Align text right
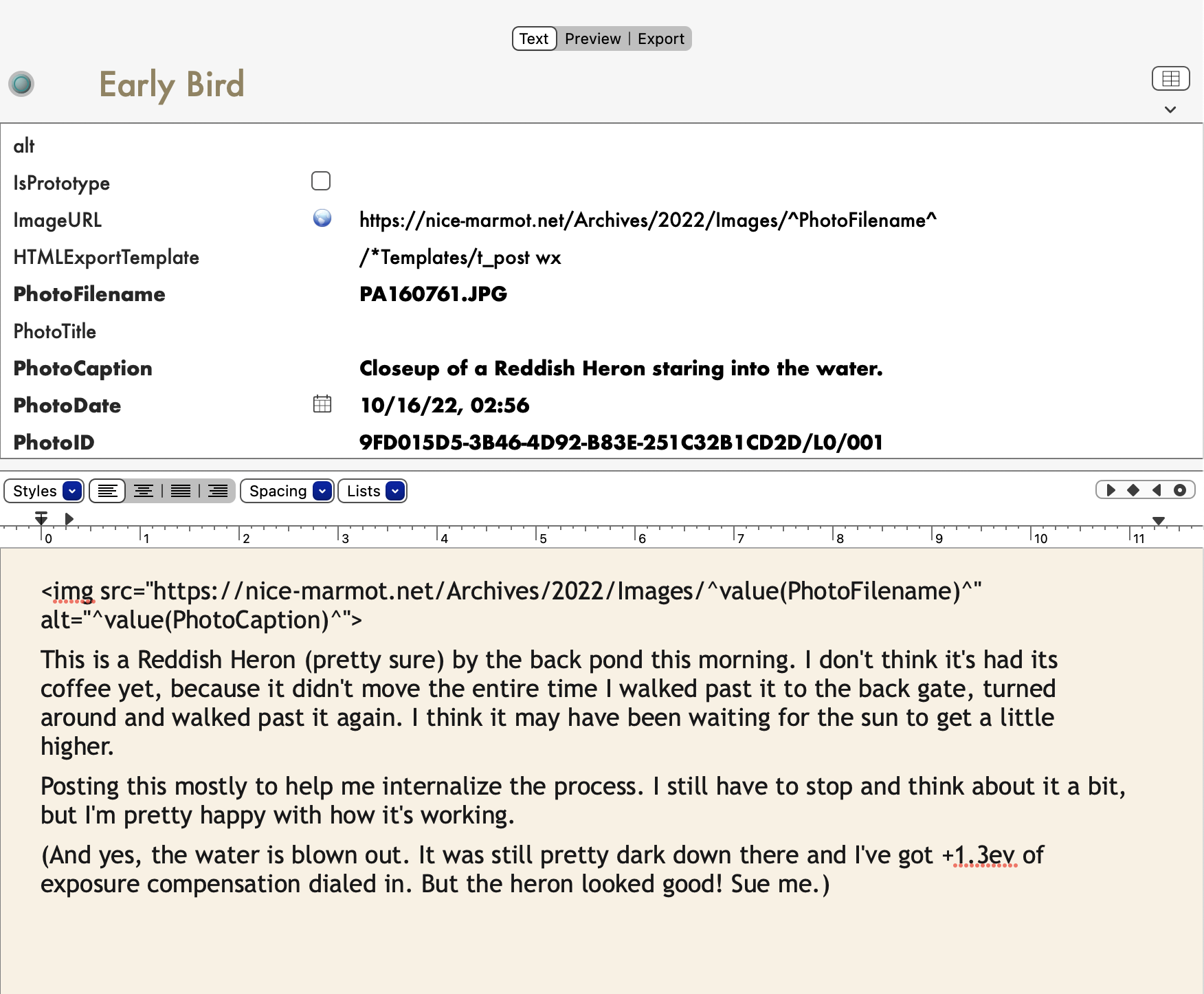 [218, 491]
